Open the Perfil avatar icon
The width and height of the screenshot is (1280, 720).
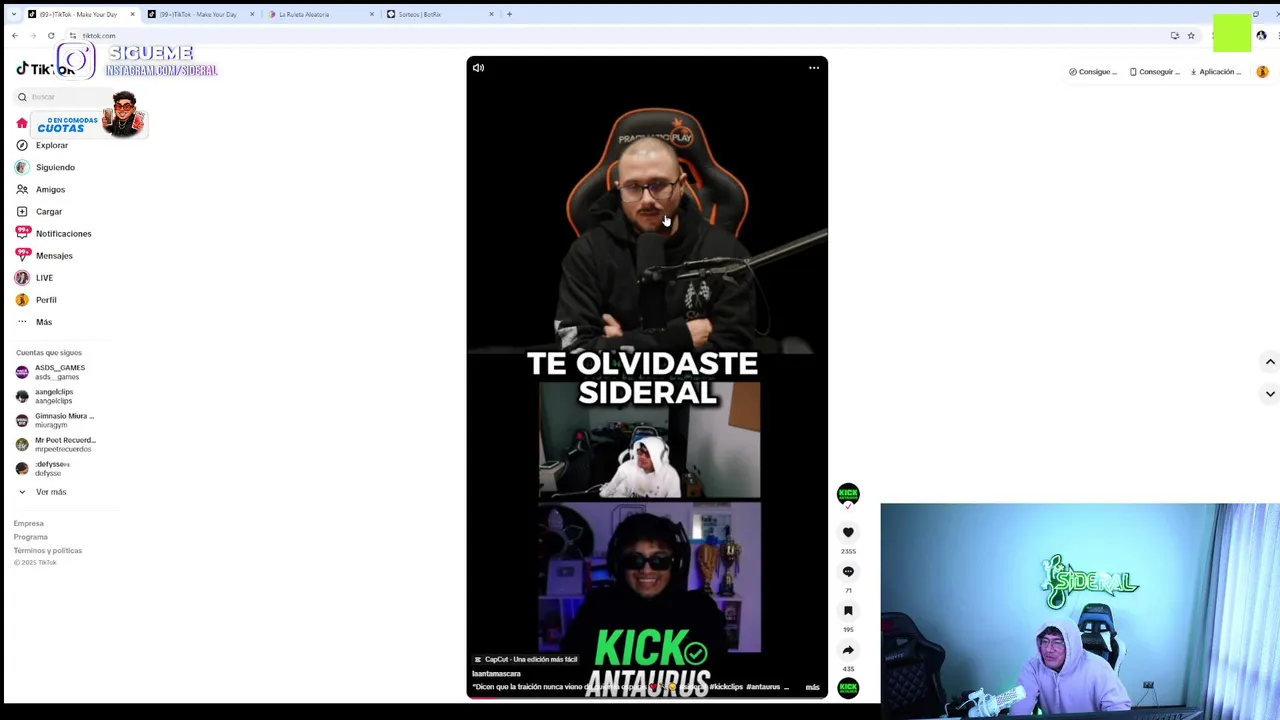click(x=22, y=300)
